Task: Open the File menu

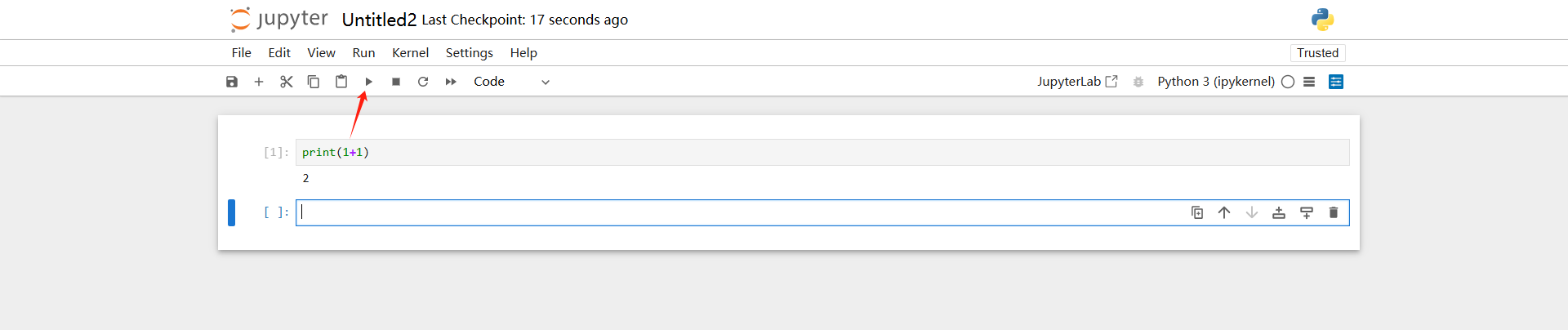Action: [241, 52]
